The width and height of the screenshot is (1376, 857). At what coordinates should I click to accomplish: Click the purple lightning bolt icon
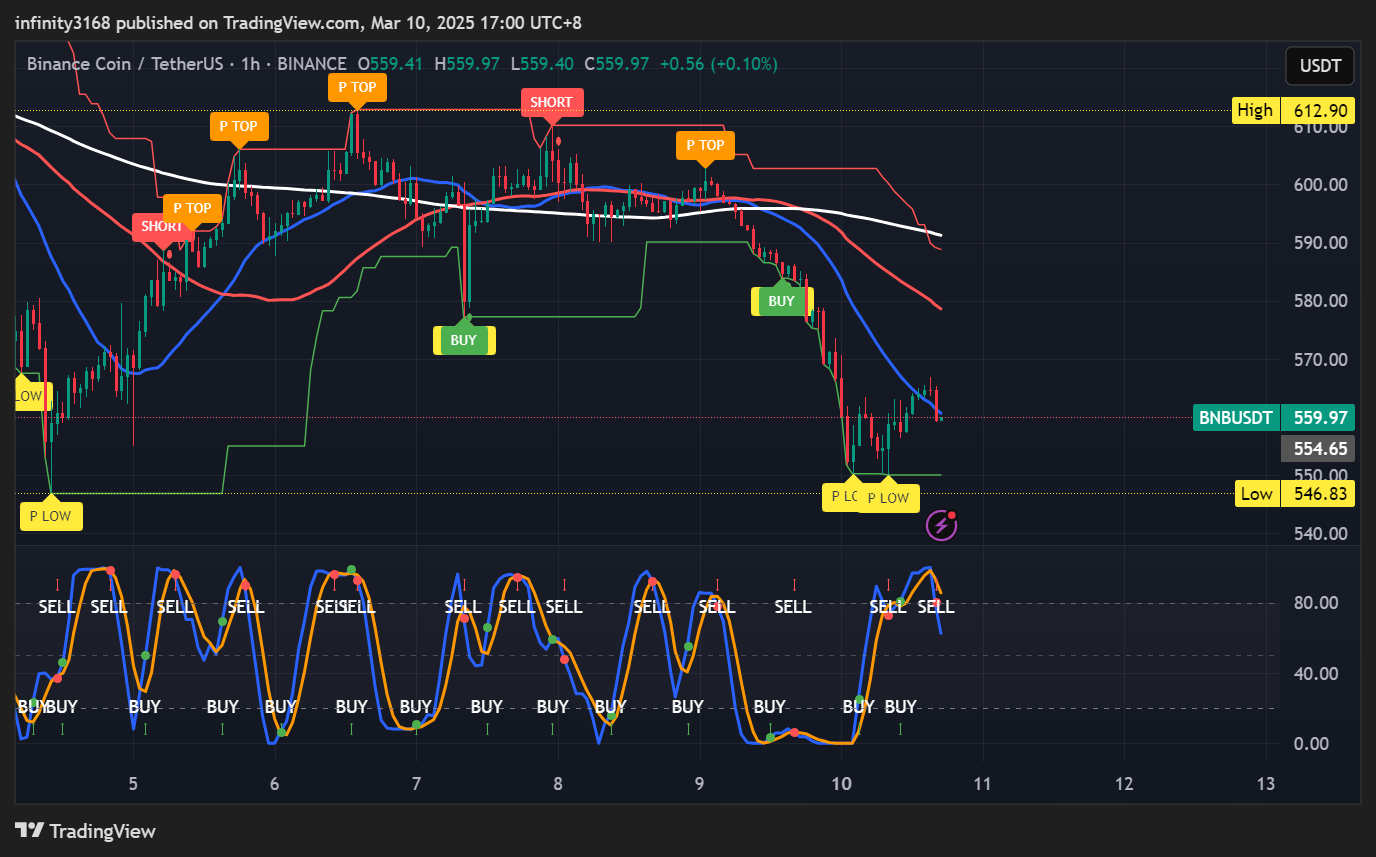point(941,524)
